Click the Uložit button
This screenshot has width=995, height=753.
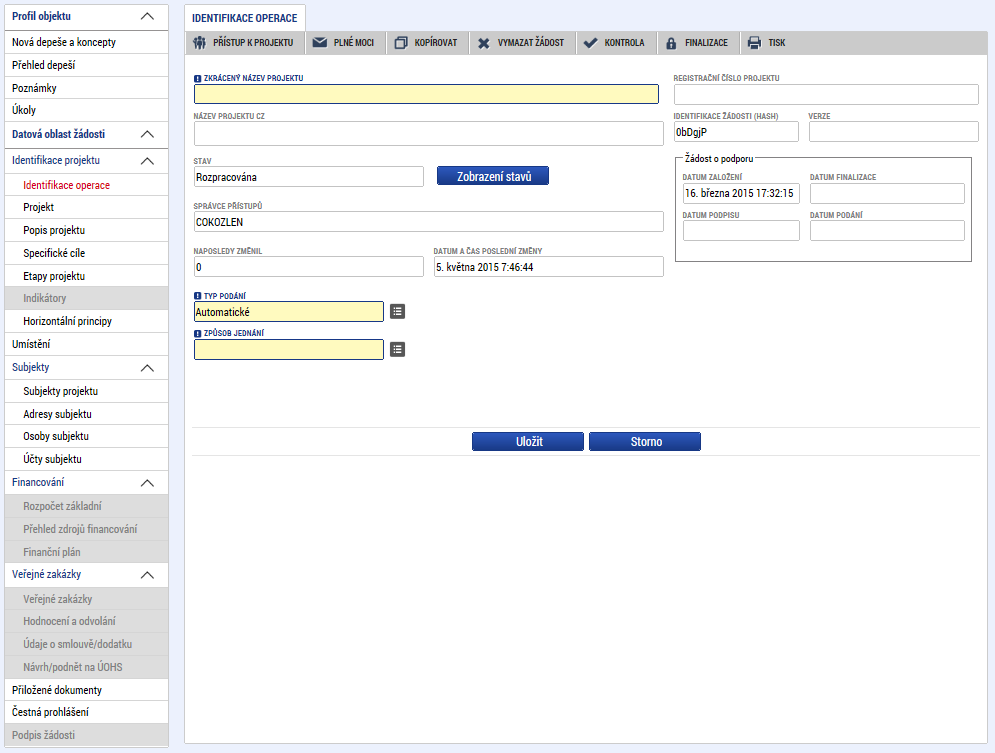tap(528, 442)
